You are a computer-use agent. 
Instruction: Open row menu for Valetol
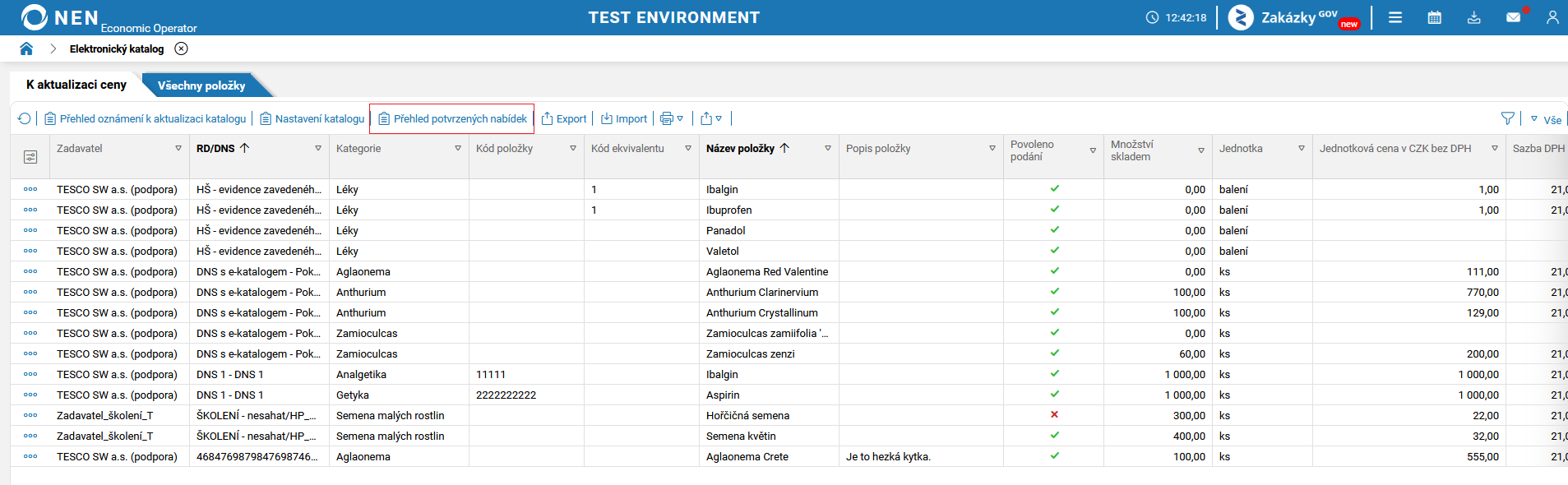(x=30, y=251)
